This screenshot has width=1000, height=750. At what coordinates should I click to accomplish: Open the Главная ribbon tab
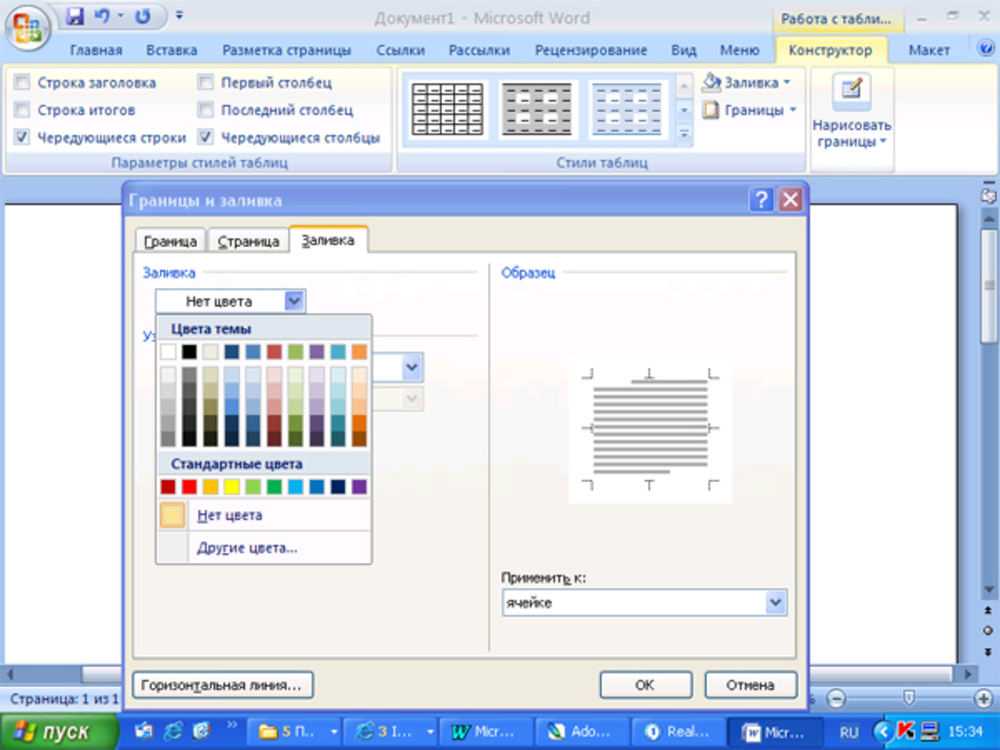96,50
